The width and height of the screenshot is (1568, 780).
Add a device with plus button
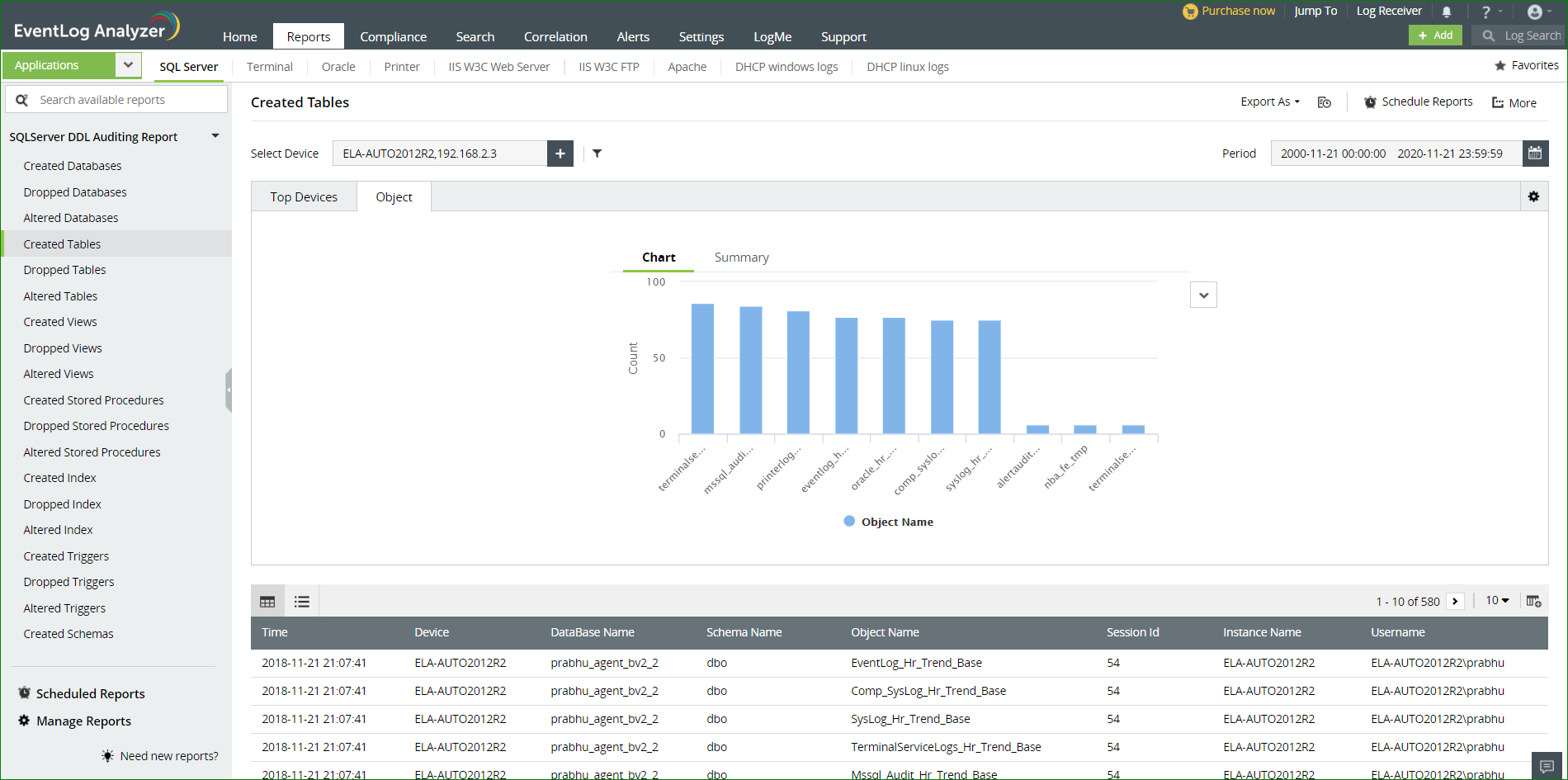coord(560,154)
